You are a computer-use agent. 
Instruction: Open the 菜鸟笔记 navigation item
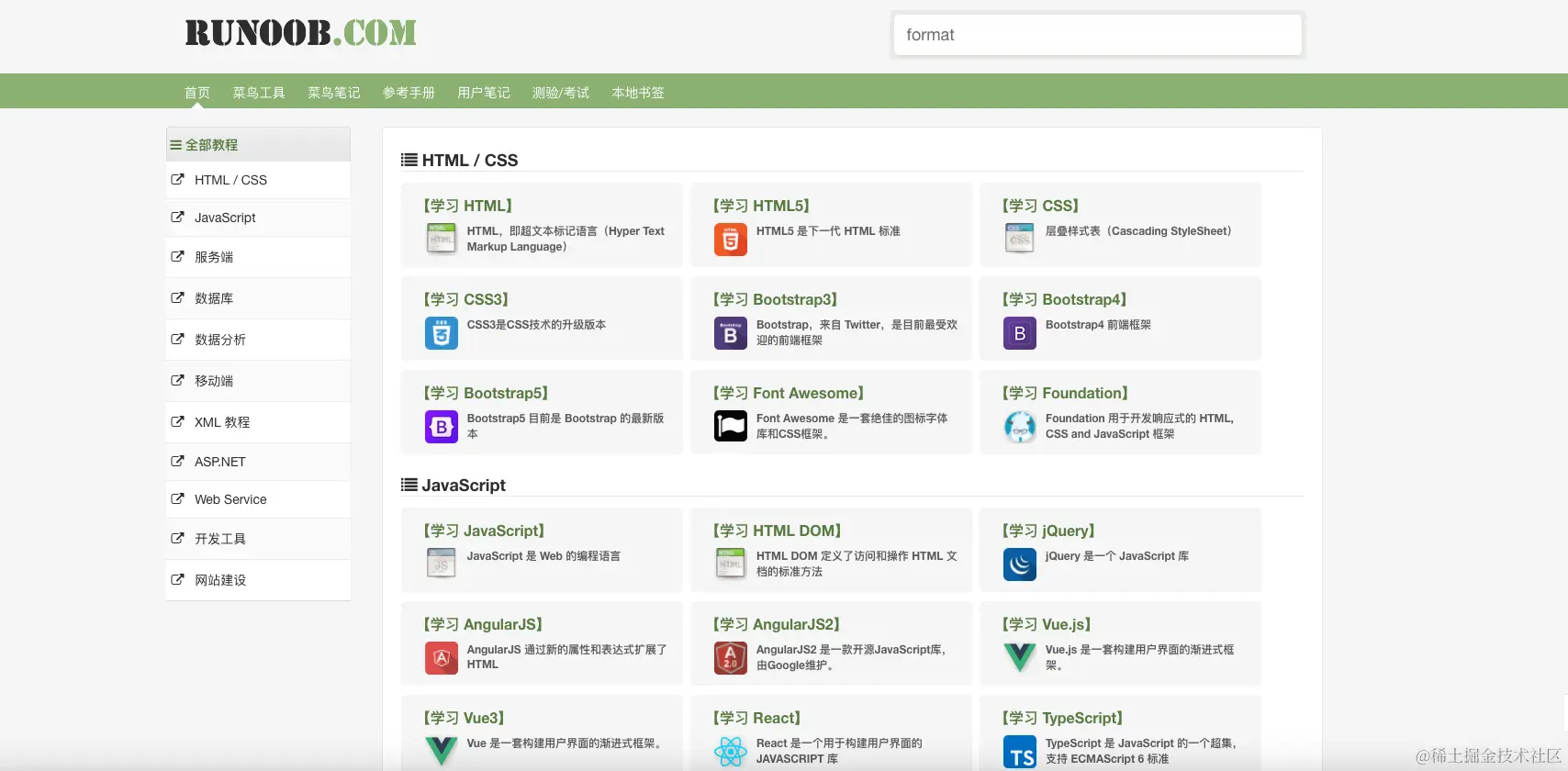(x=334, y=93)
